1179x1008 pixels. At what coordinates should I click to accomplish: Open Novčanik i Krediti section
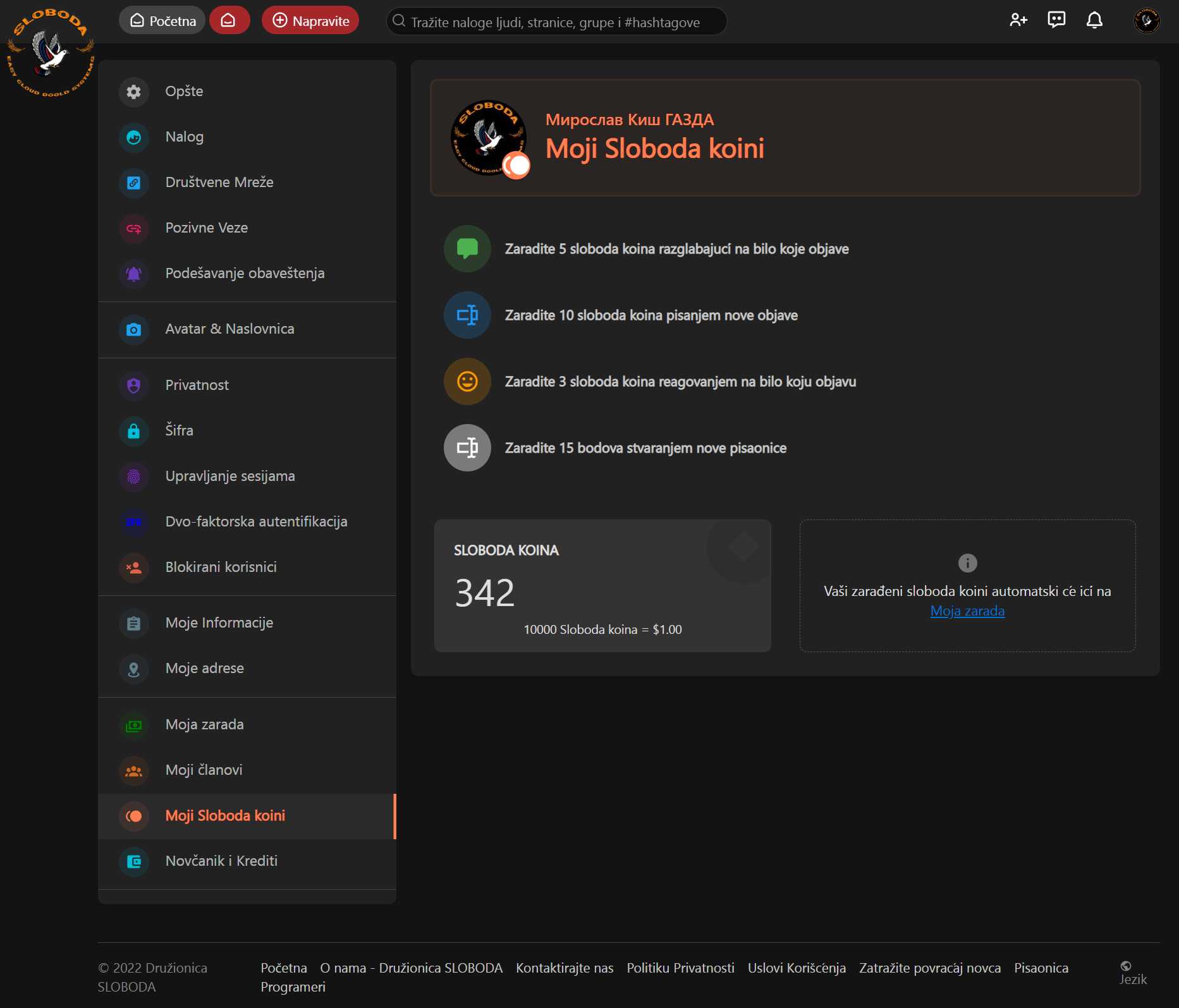[247, 861]
